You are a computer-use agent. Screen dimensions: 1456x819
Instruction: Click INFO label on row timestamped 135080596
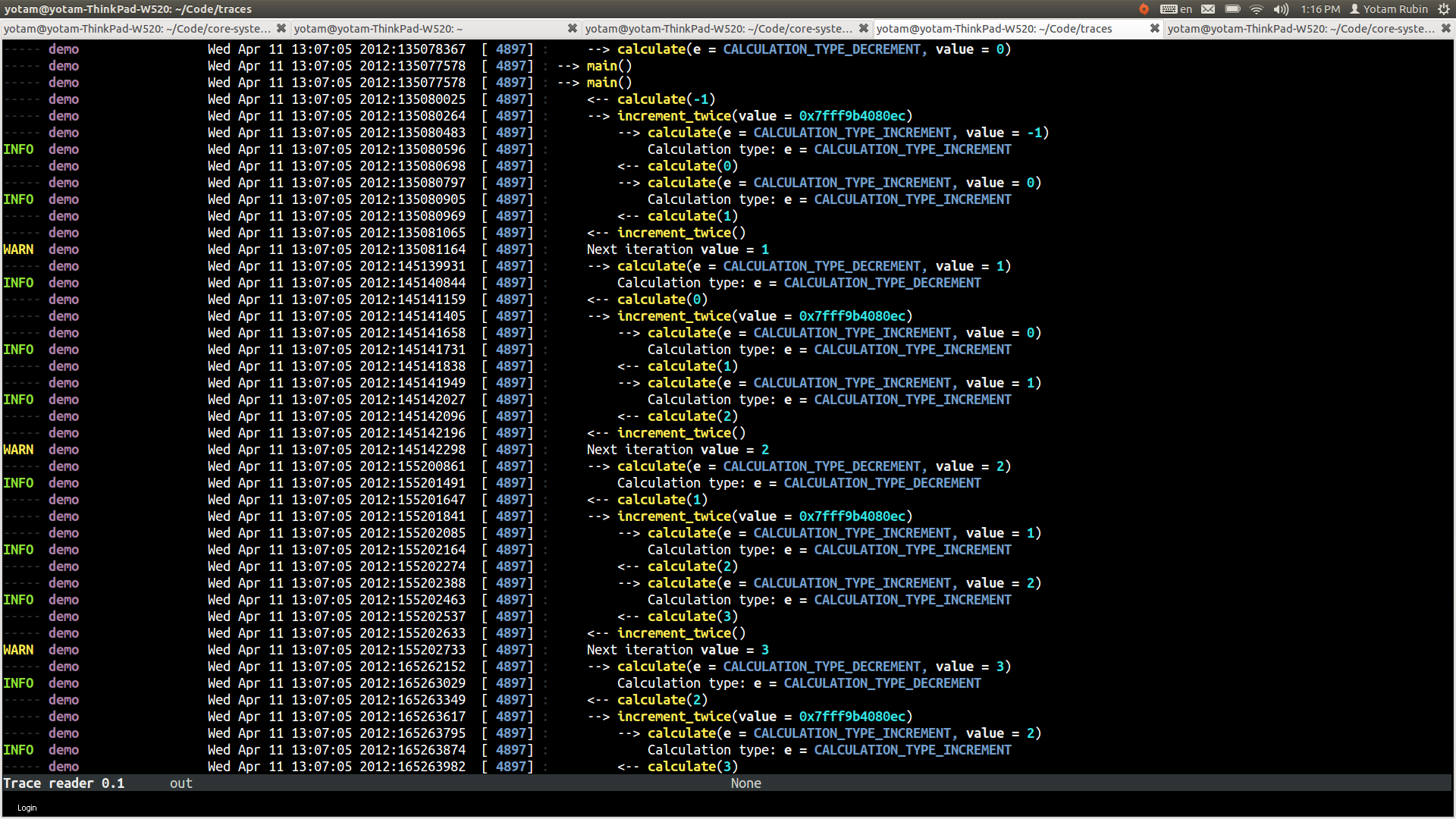18,149
